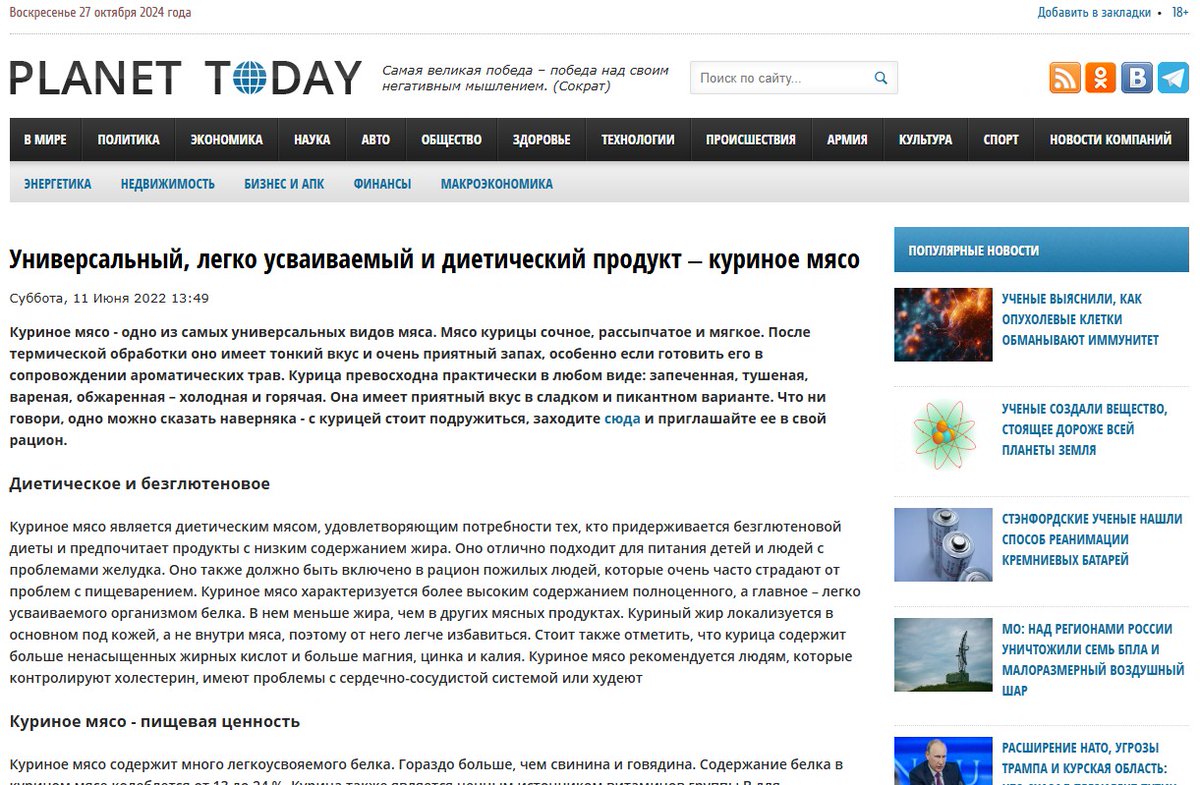Open the 'ПОЛИТИКА' menu section

click(x=128, y=140)
